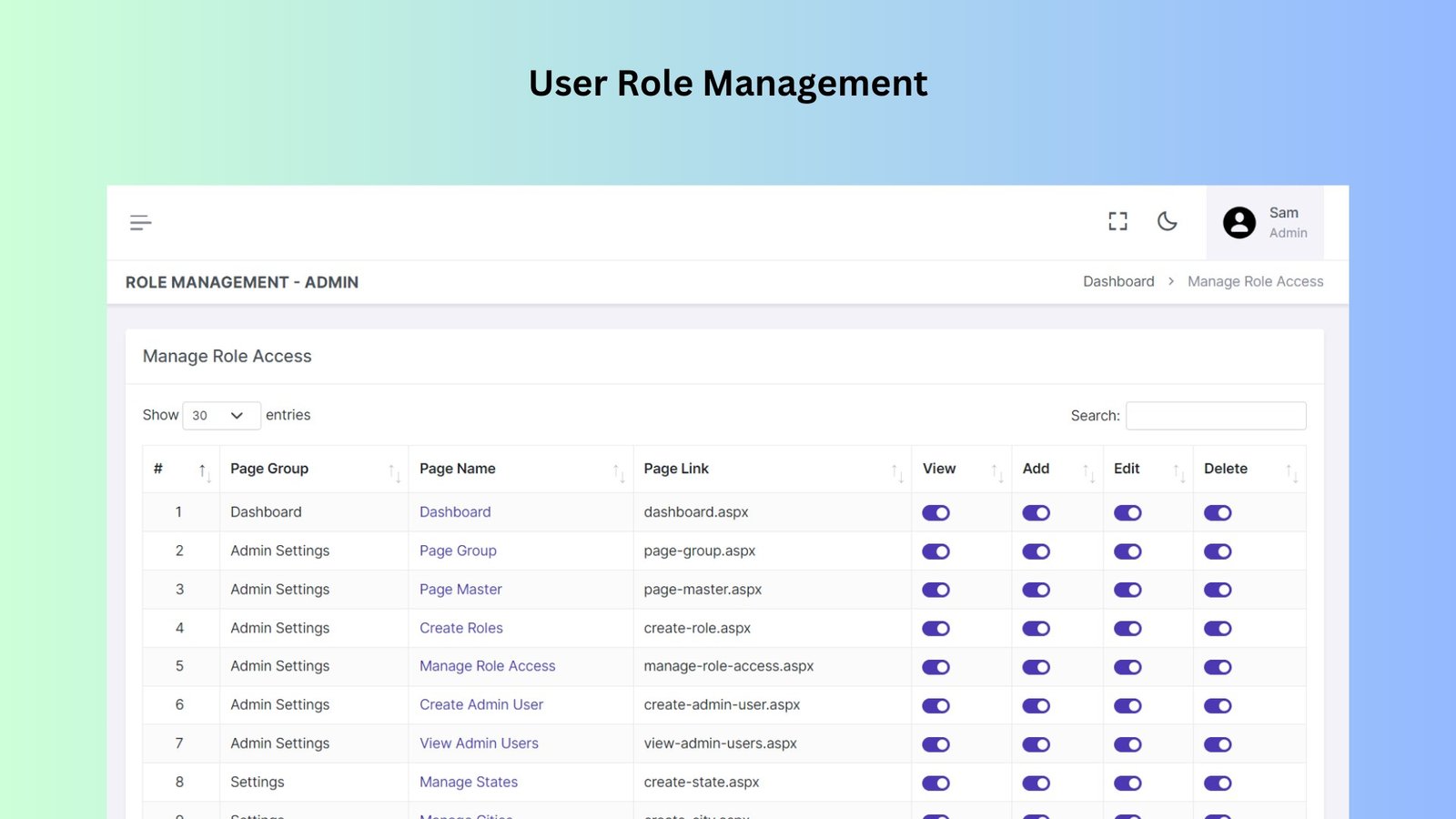
Task: Sort by Page Group column arrows
Action: [394, 471]
